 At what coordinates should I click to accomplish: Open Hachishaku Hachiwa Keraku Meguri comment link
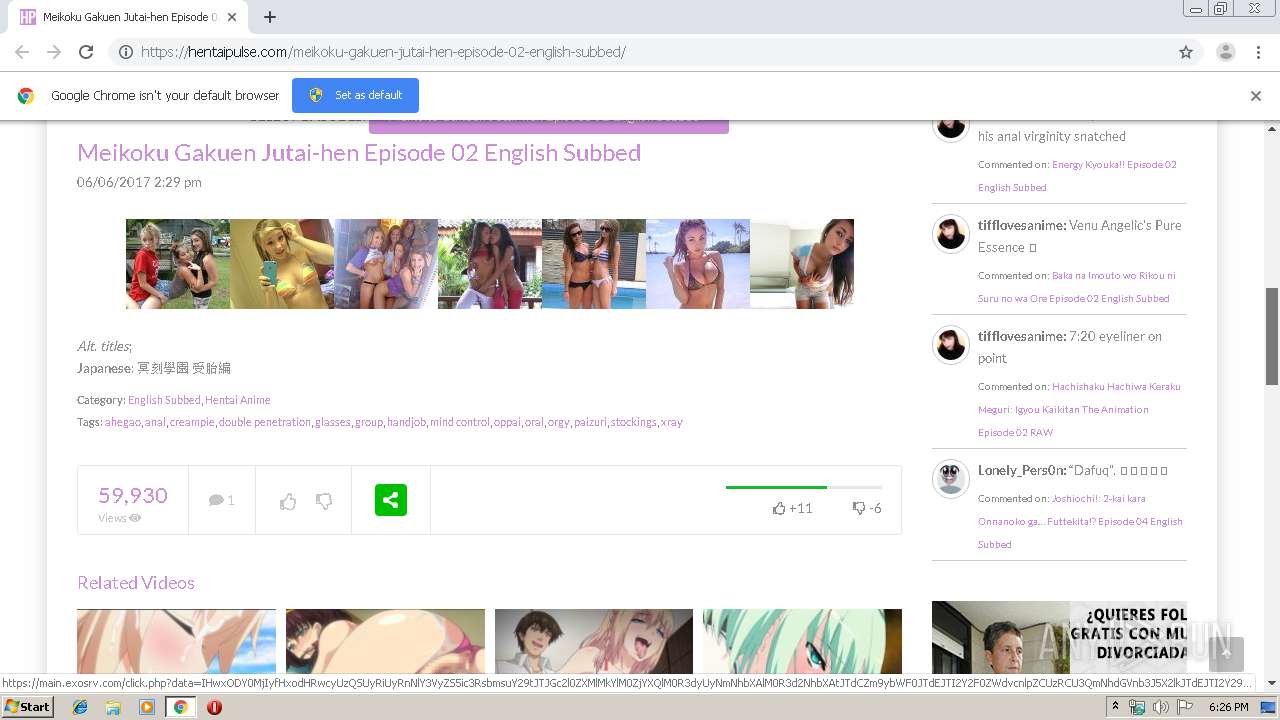point(1079,409)
